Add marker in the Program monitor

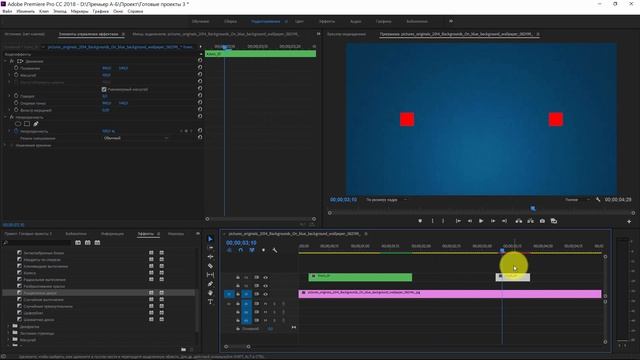(420, 221)
